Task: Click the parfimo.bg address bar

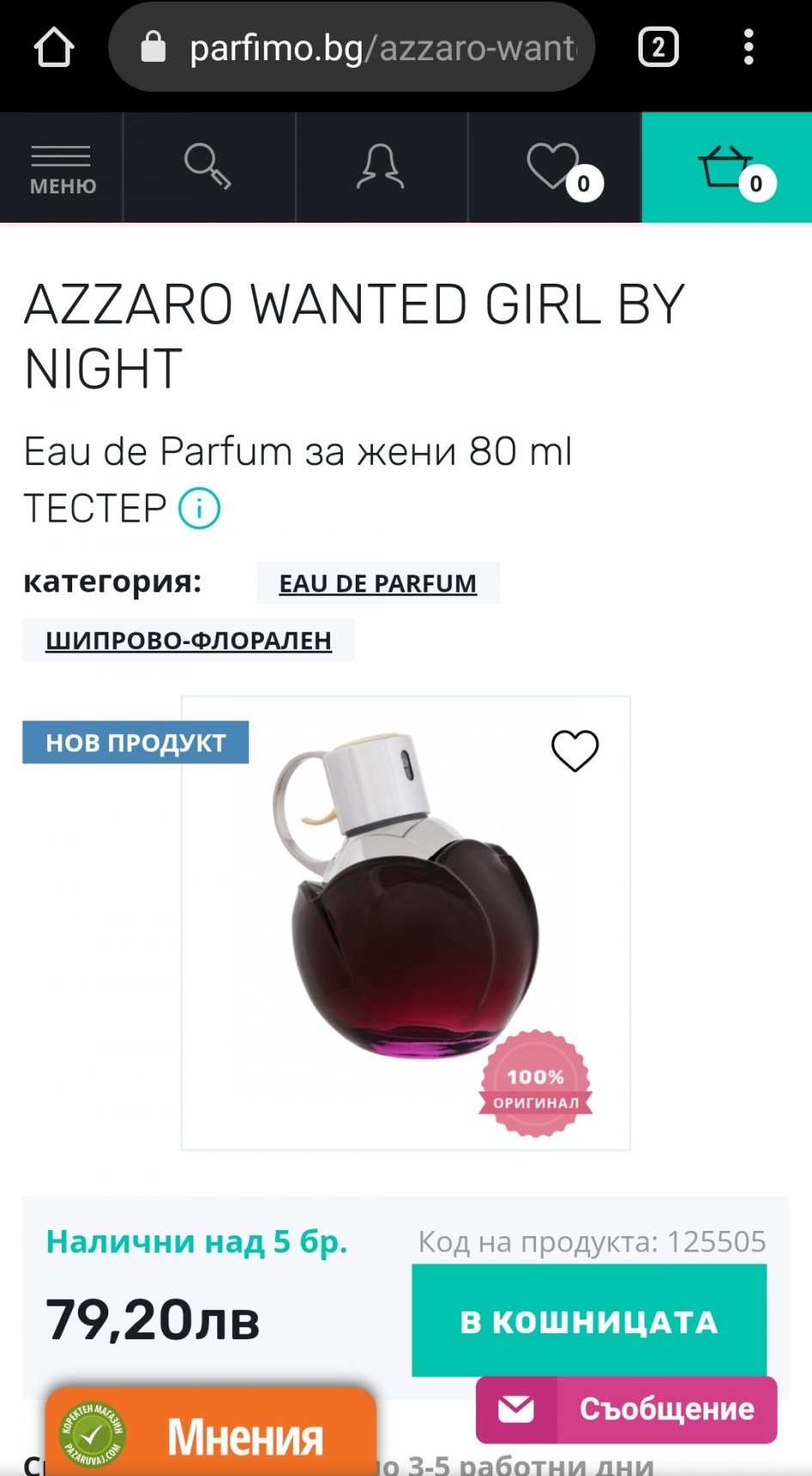Action: [352, 47]
